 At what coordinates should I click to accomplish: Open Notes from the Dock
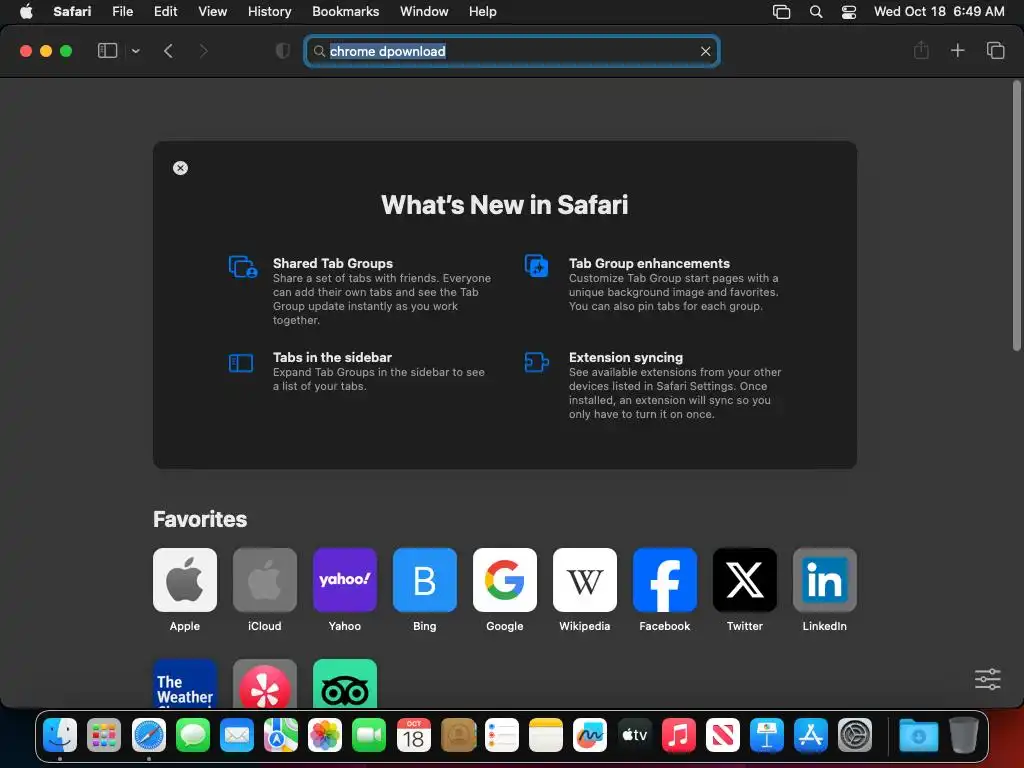[x=546, y=735]
